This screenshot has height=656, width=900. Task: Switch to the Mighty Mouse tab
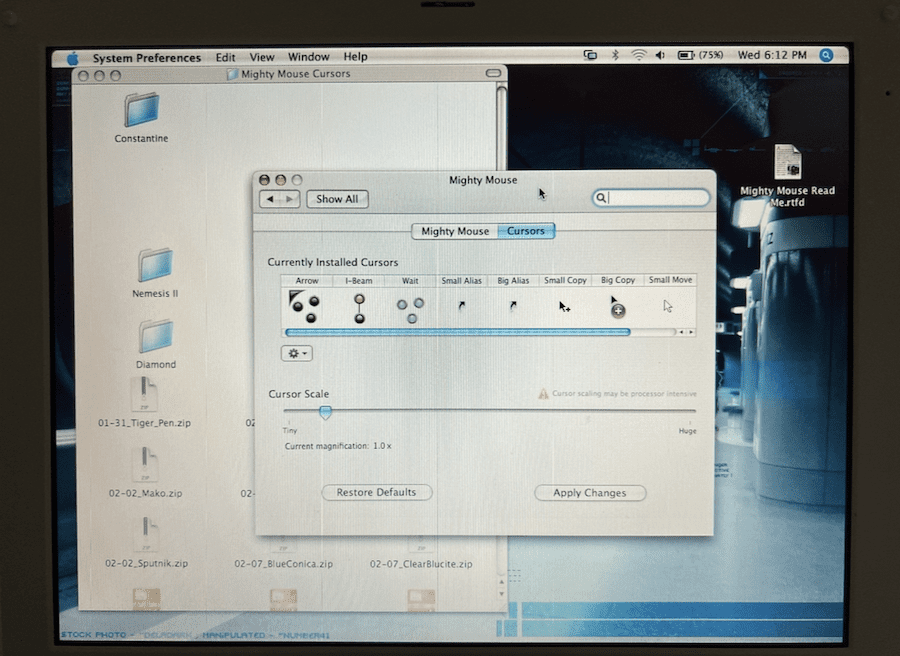click(x=455, y=231)
